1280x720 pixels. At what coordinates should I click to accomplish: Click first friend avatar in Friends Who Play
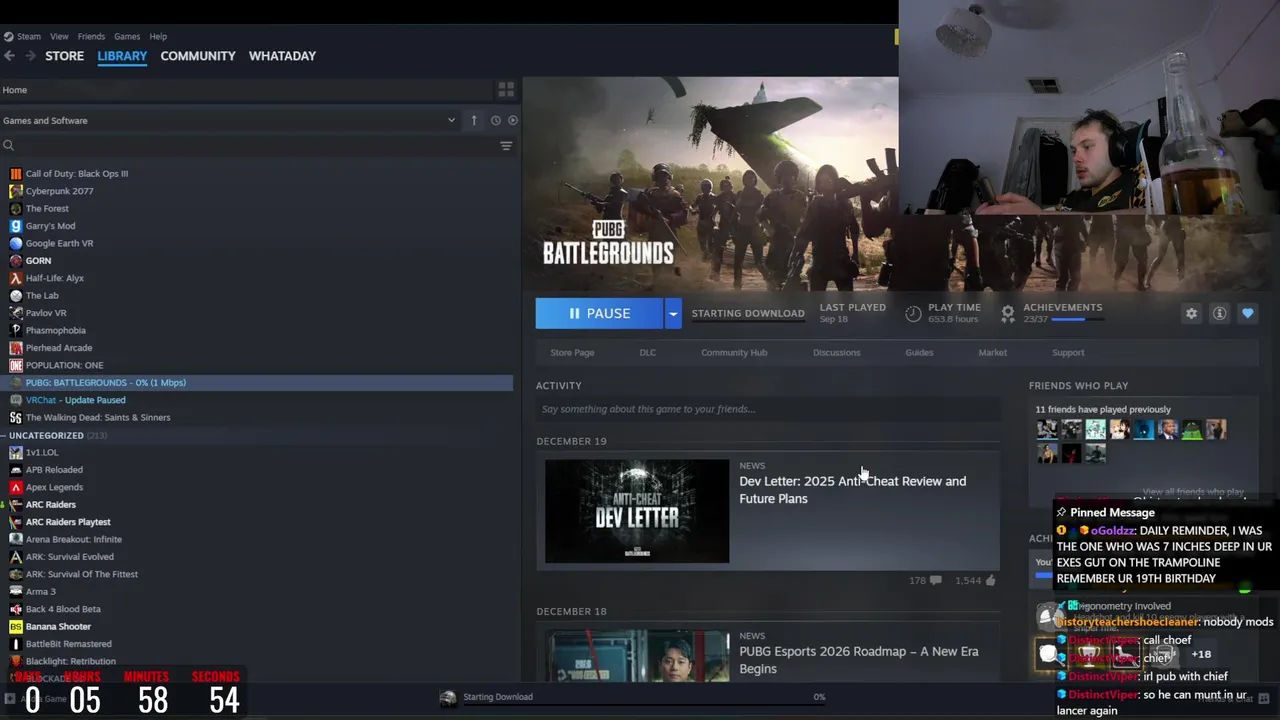1047,430
